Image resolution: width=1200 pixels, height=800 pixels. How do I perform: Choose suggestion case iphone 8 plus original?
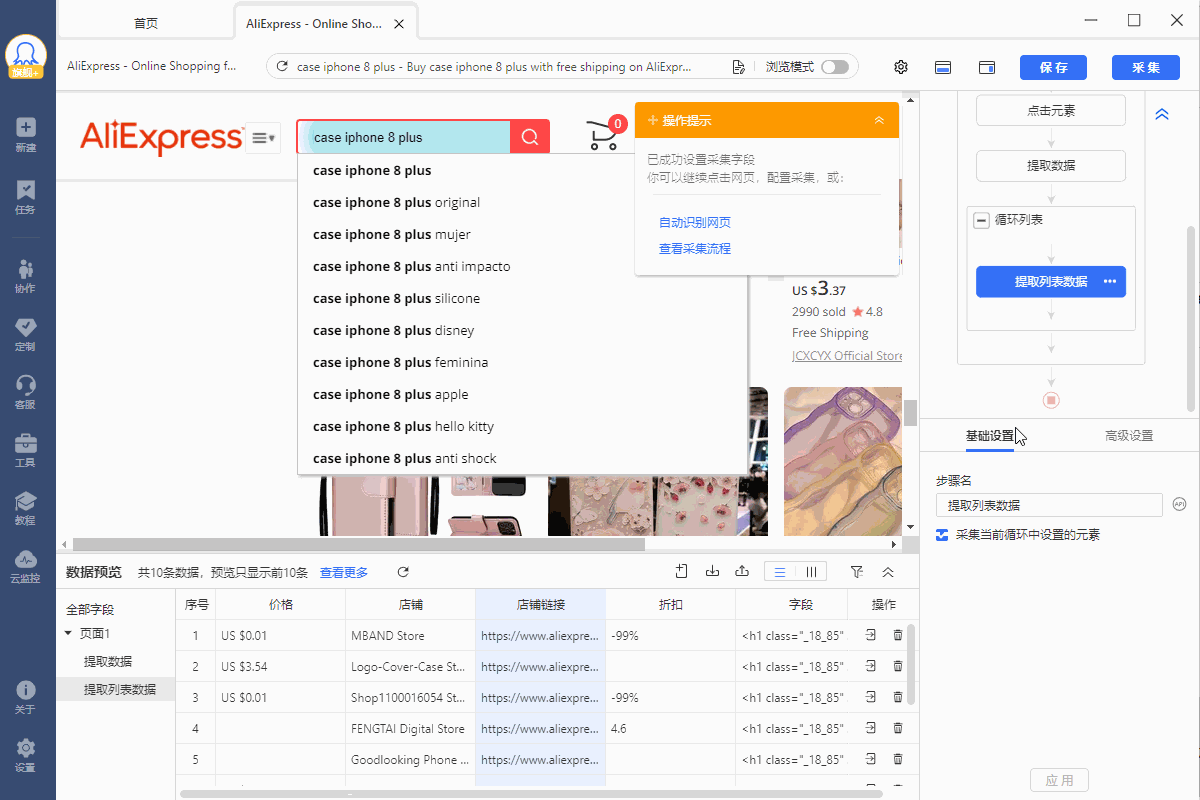click(522, 202)
